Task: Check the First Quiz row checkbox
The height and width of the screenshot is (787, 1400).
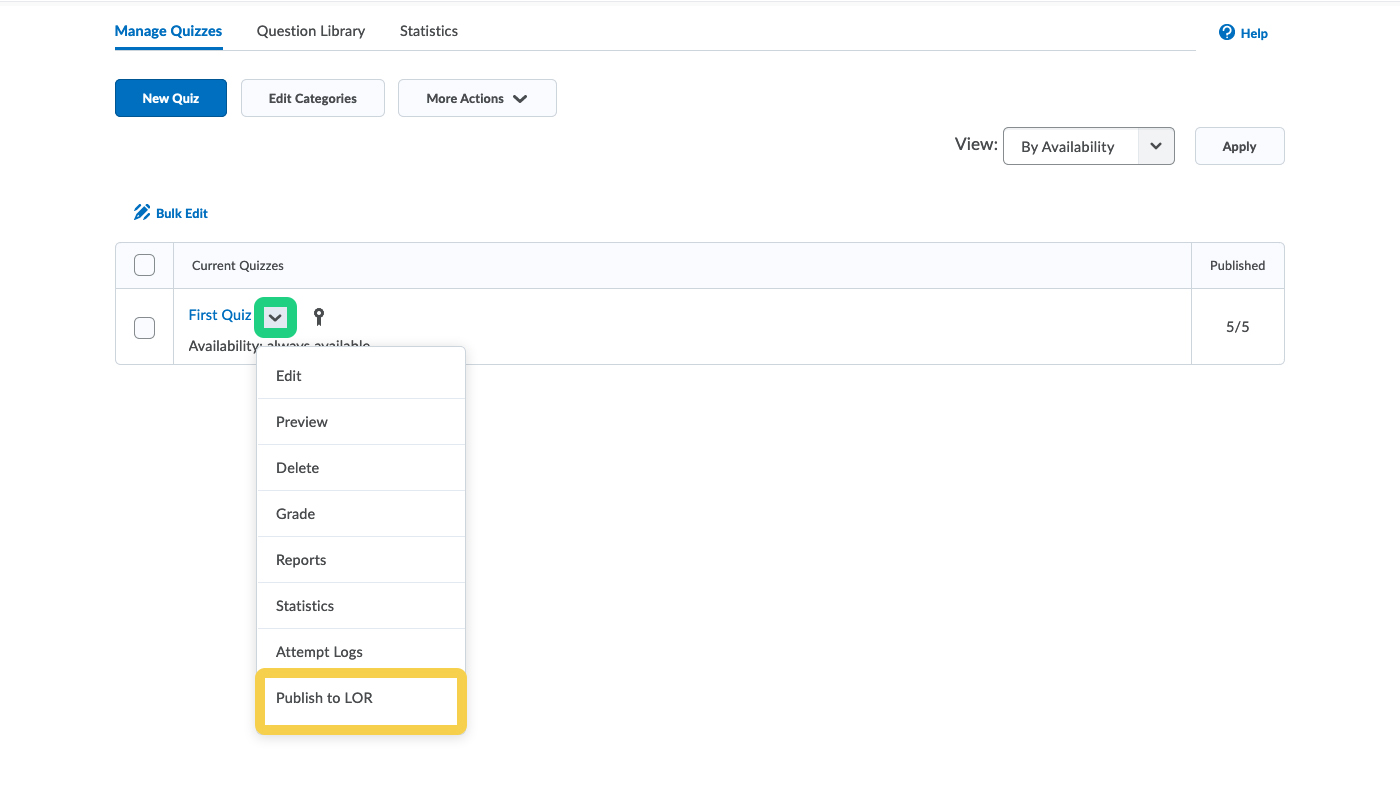Action: [145, 327]
